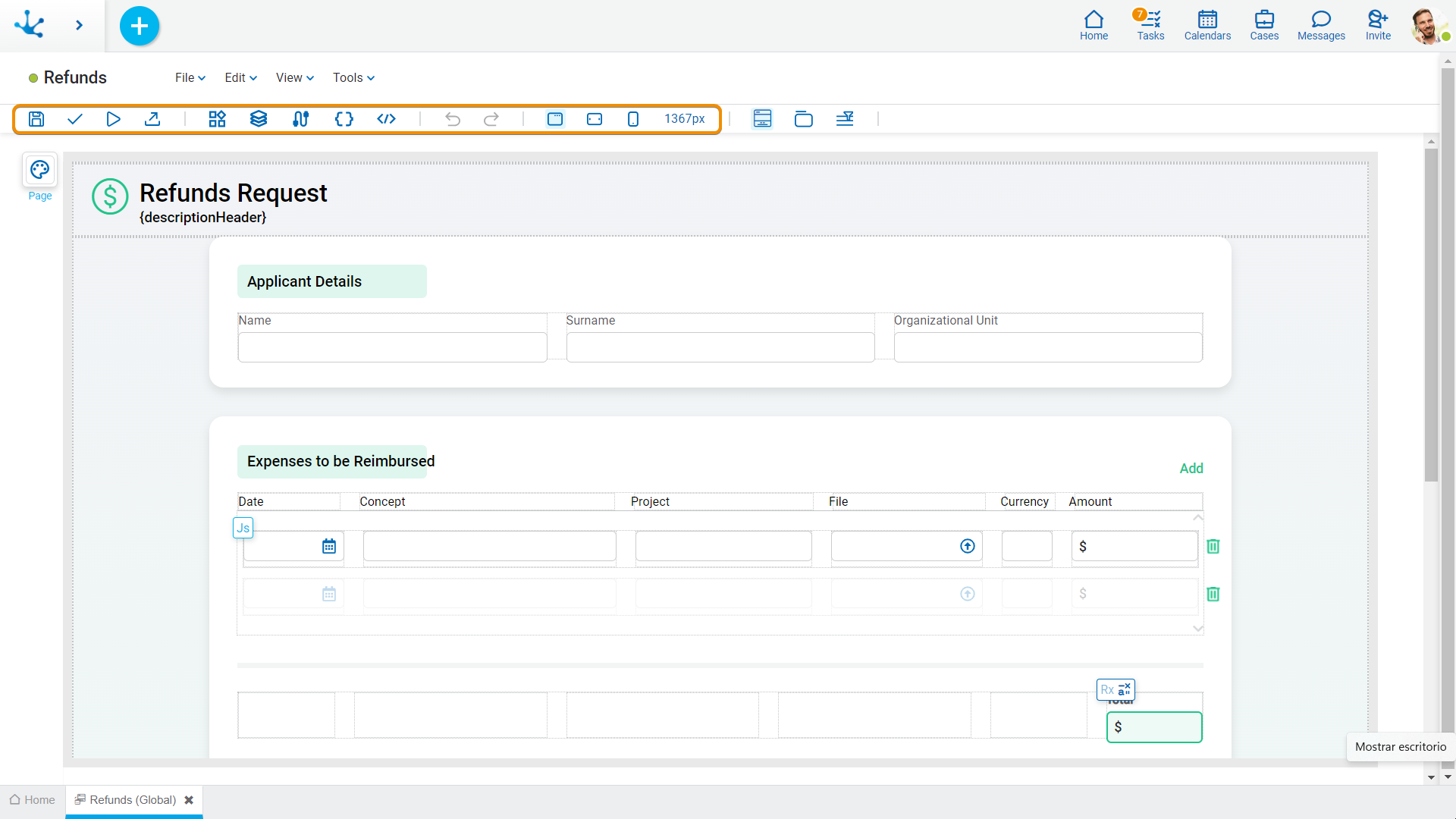Click the Project field in first expense row
The image size is (1456, 819).
pyautogui.click(x=723, y=547)
